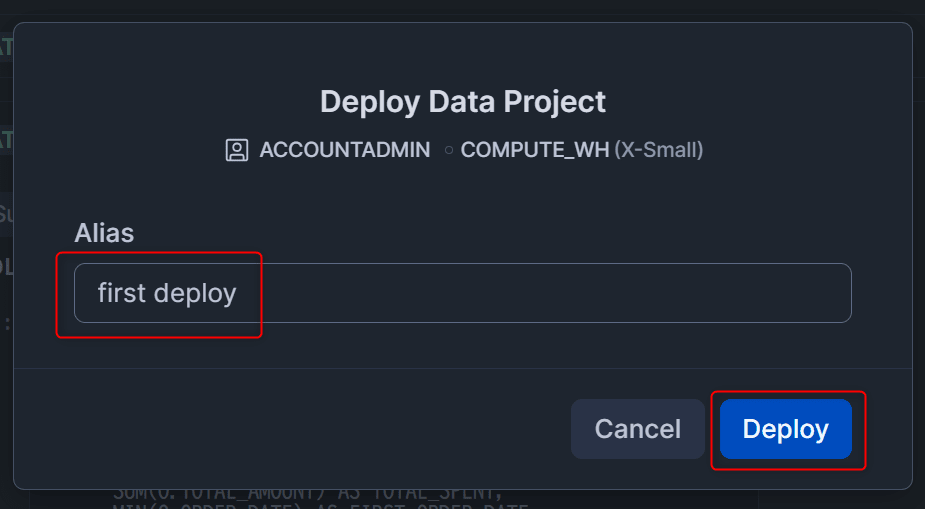925x509 pixels.
Task: Click the dimmed backdrop above the dialog
Action: click(462, 10)
